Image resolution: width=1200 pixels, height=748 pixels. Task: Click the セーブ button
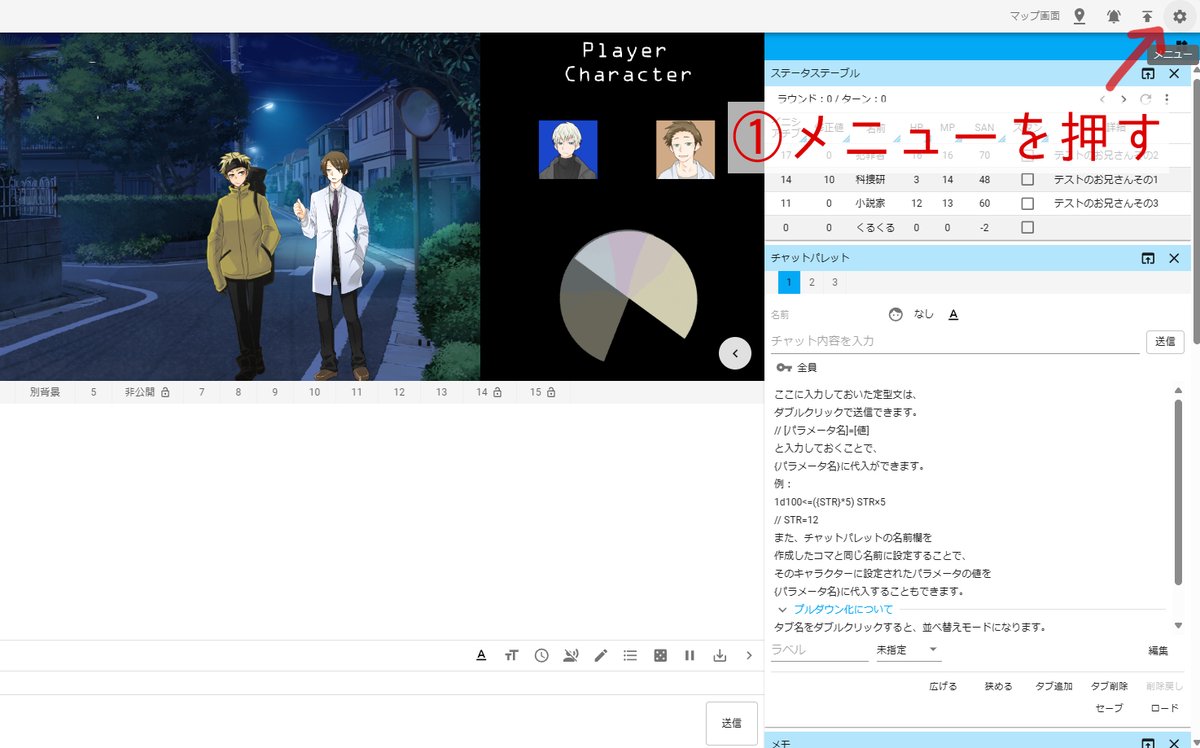[1109, 708]
